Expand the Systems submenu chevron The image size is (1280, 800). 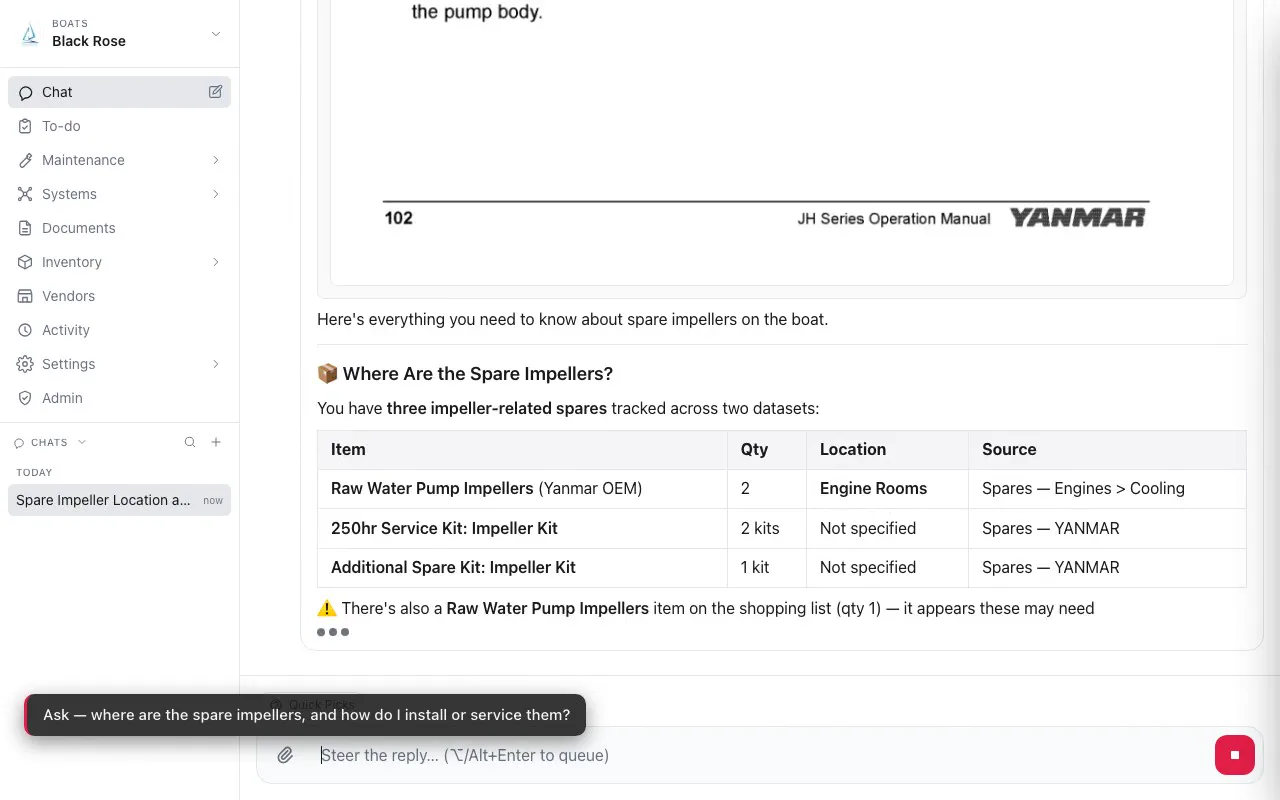[216, 194]
